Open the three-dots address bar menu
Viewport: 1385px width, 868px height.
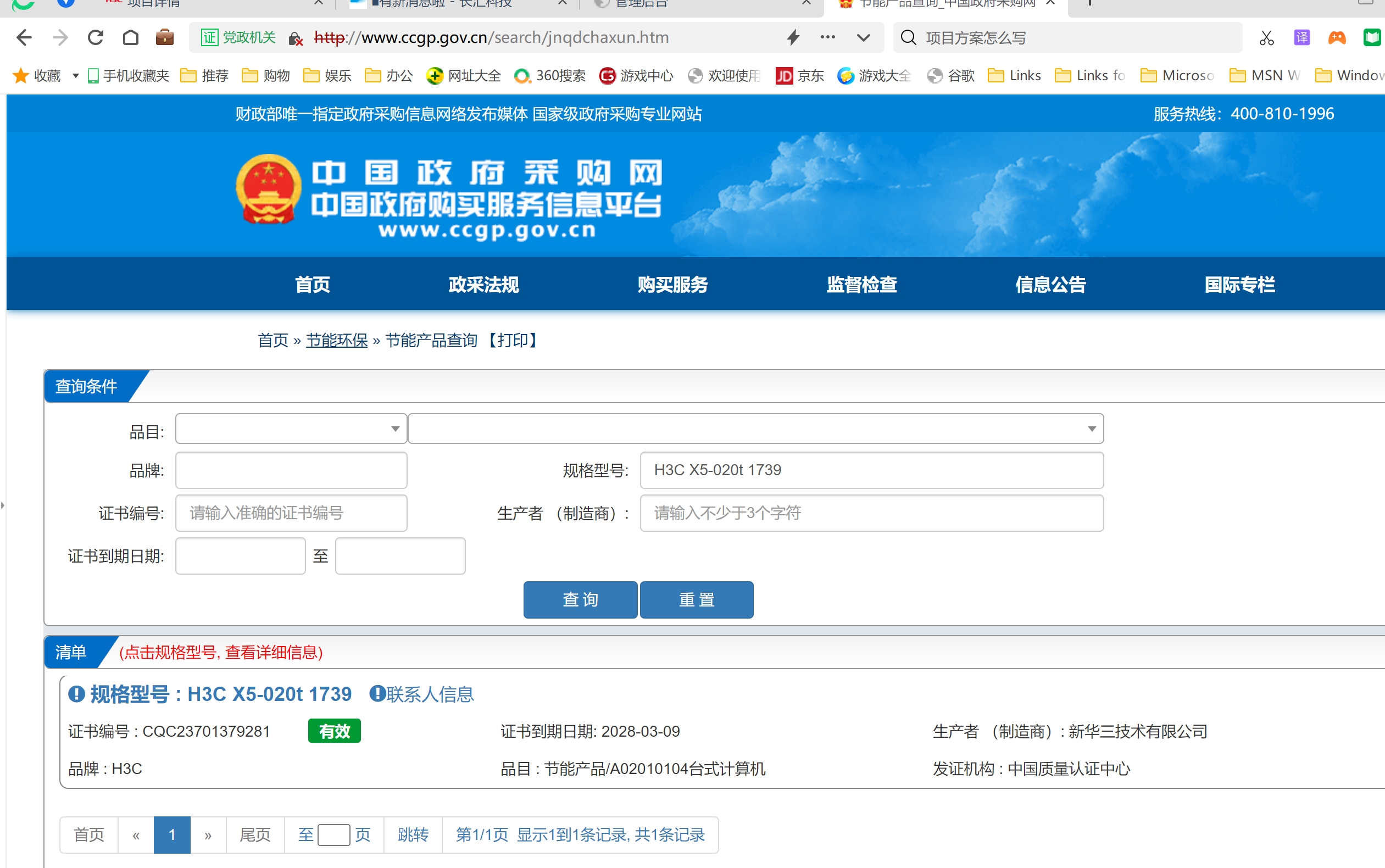pos(828,37)
